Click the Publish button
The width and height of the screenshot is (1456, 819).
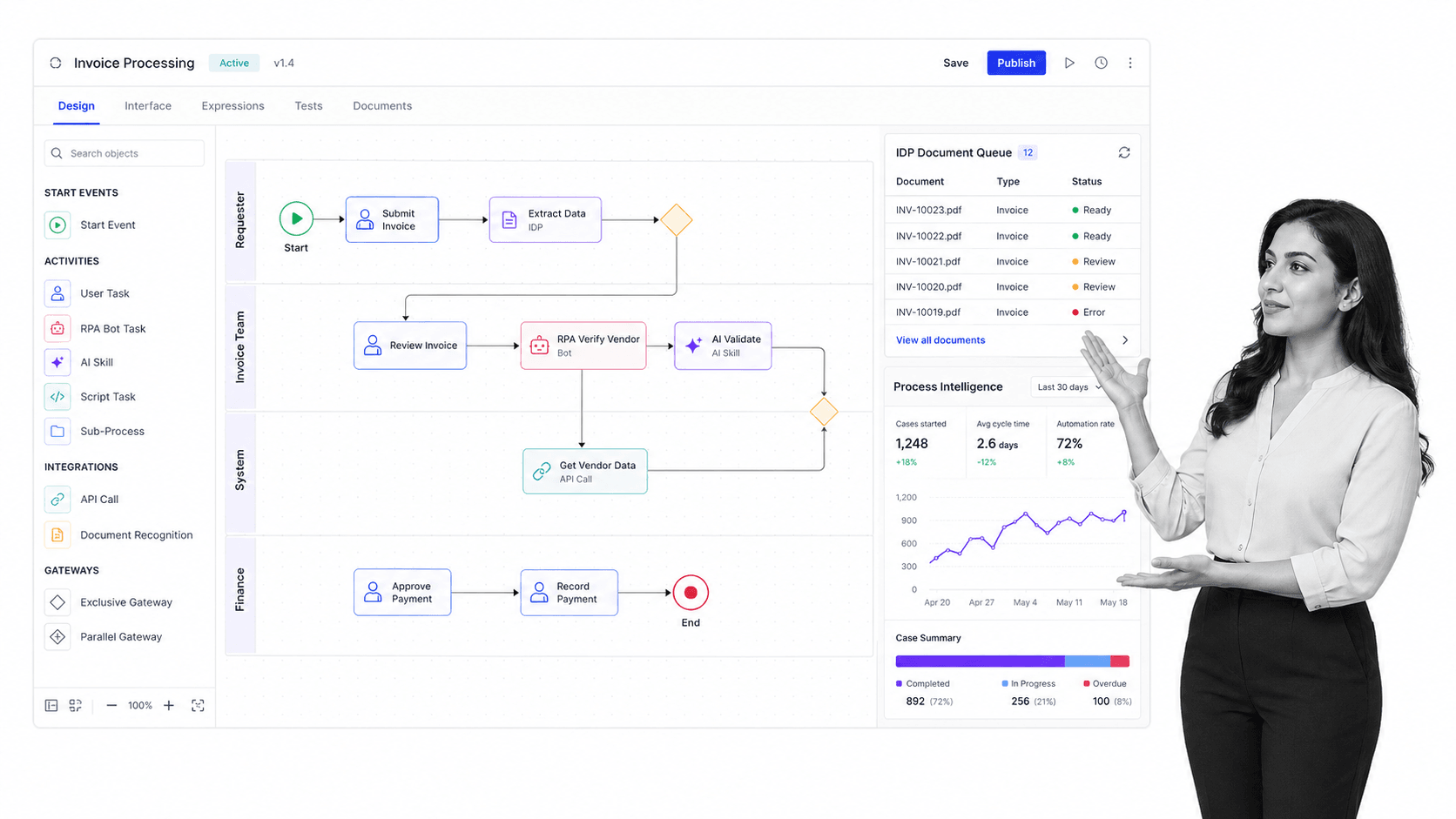pyautogui.click(x=1016, y=63)
